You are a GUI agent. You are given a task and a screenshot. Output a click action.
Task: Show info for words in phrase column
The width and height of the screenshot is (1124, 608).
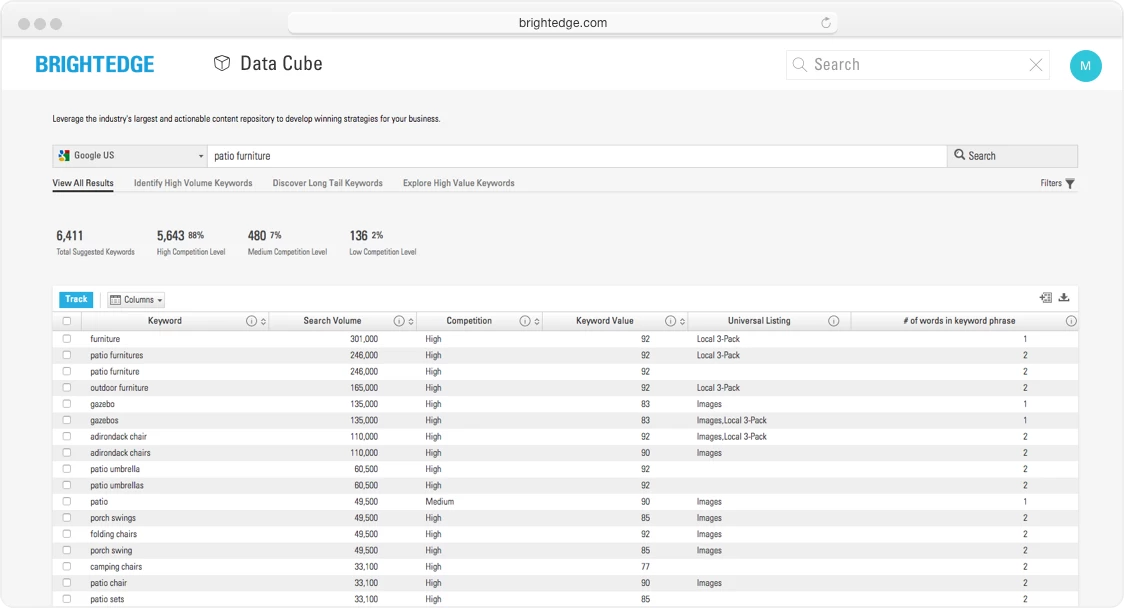pyautogui.click(x=1071, y=321)
